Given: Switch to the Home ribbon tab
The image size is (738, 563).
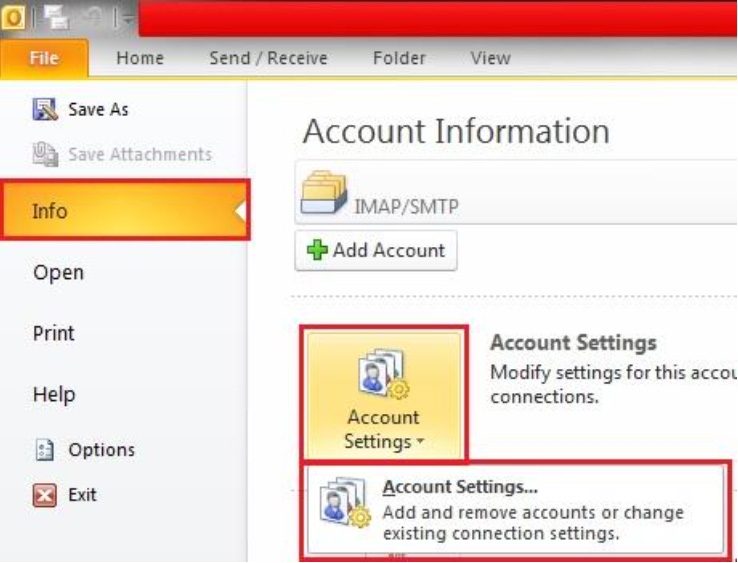Looking at the screenshot, I should [x=140, y=58].
